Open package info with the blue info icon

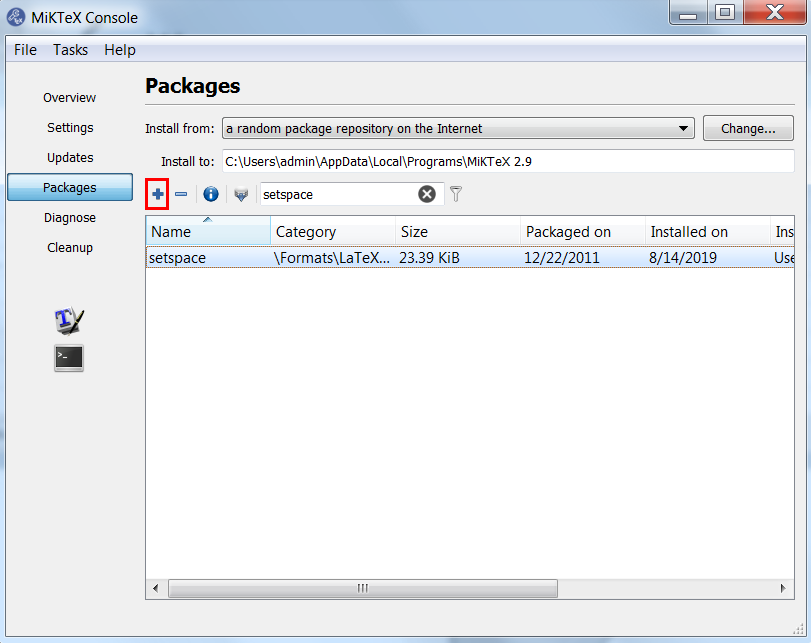click(x=211, y=195)
